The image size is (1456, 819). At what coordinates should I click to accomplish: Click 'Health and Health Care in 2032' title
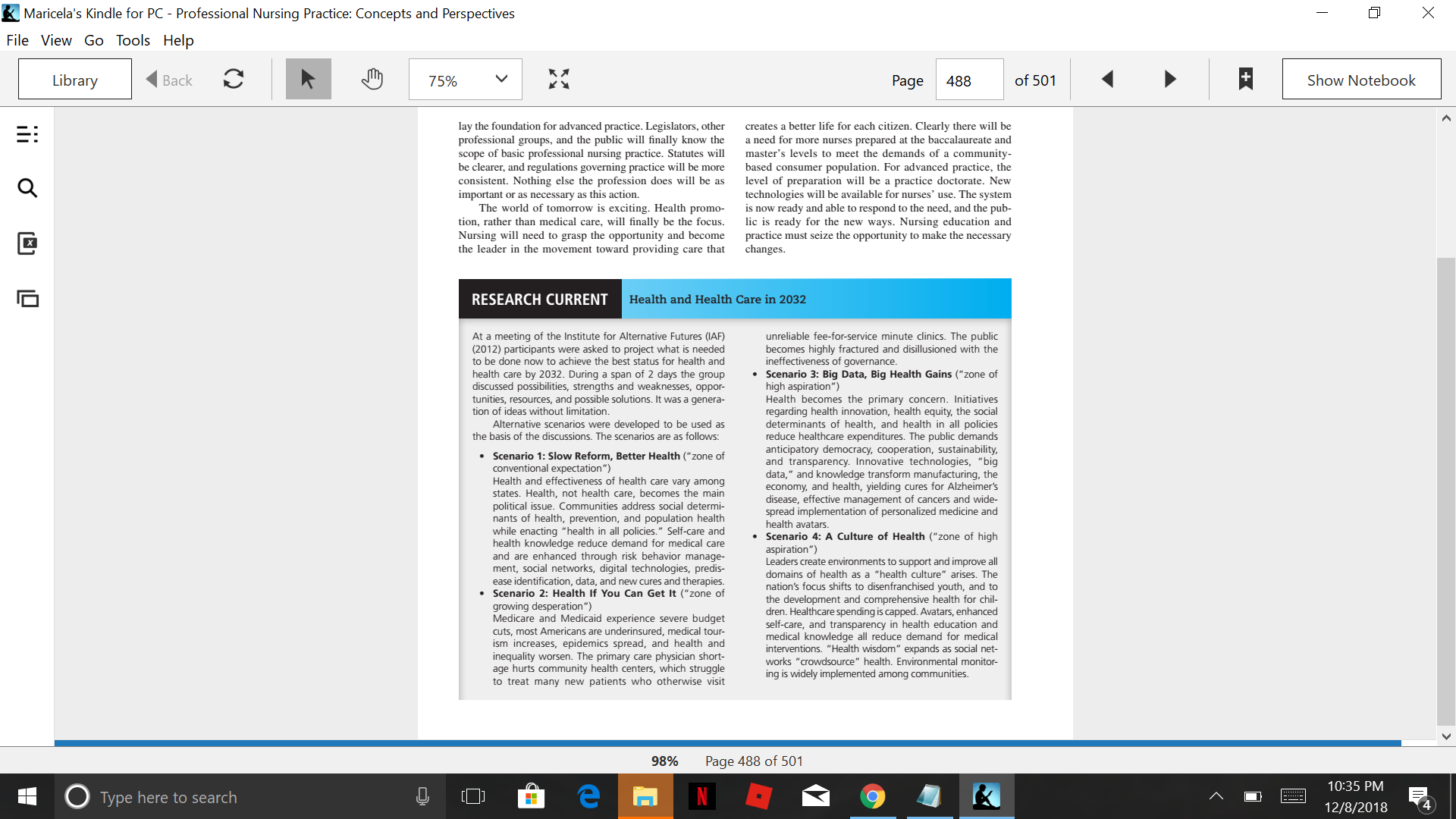[x=717, y=300]
